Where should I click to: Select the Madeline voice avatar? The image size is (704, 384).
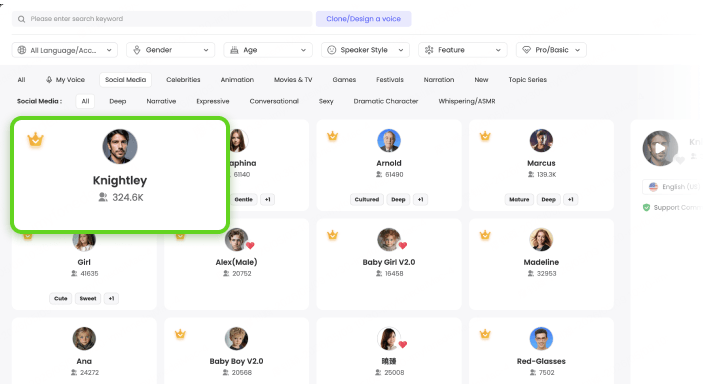pyautogui.click(x=541, y=240)
